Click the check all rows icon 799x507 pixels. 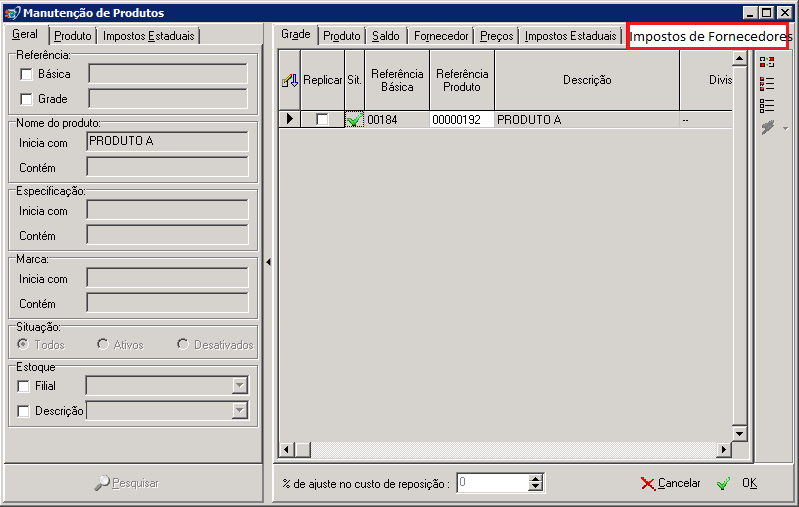(767, 84)
